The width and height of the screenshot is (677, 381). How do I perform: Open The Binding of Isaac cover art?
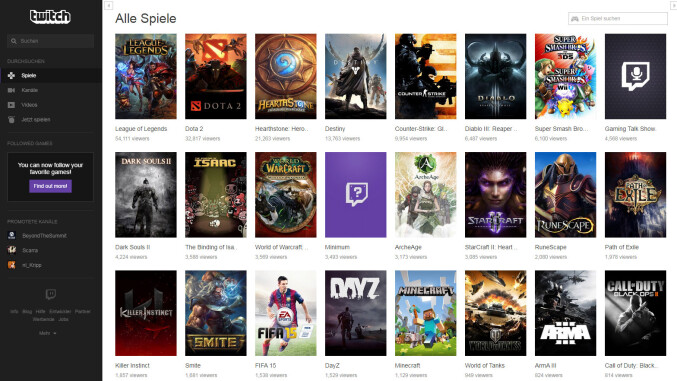[x=216, y=195]
